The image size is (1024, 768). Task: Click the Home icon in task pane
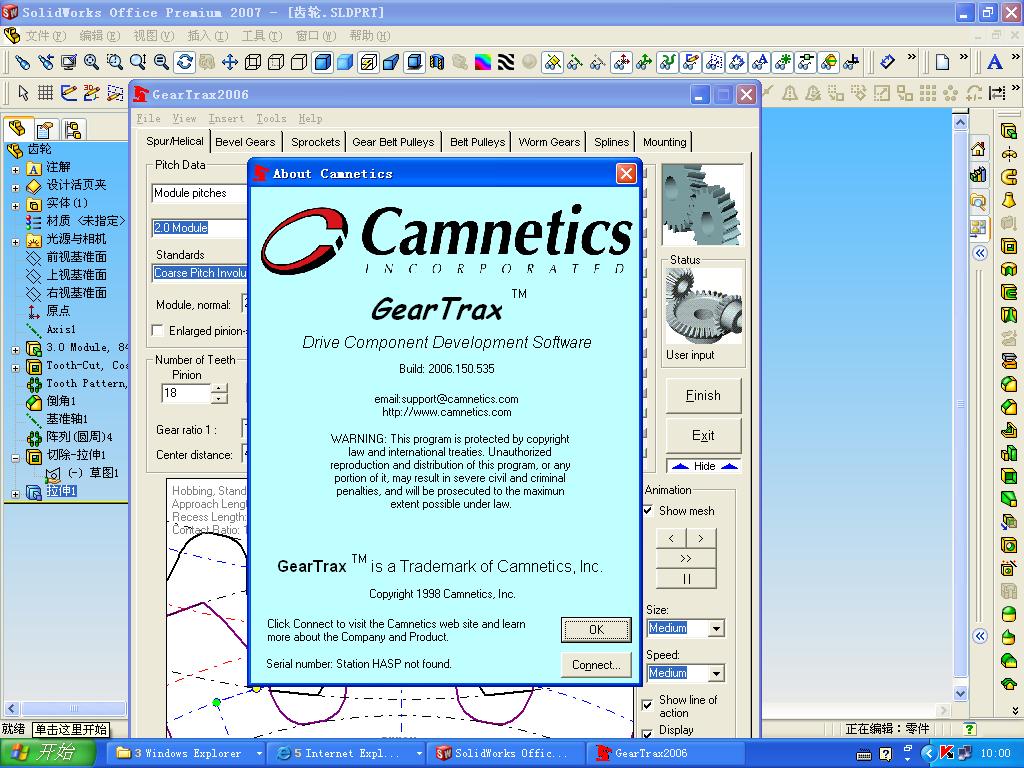(x=978, y=150)
